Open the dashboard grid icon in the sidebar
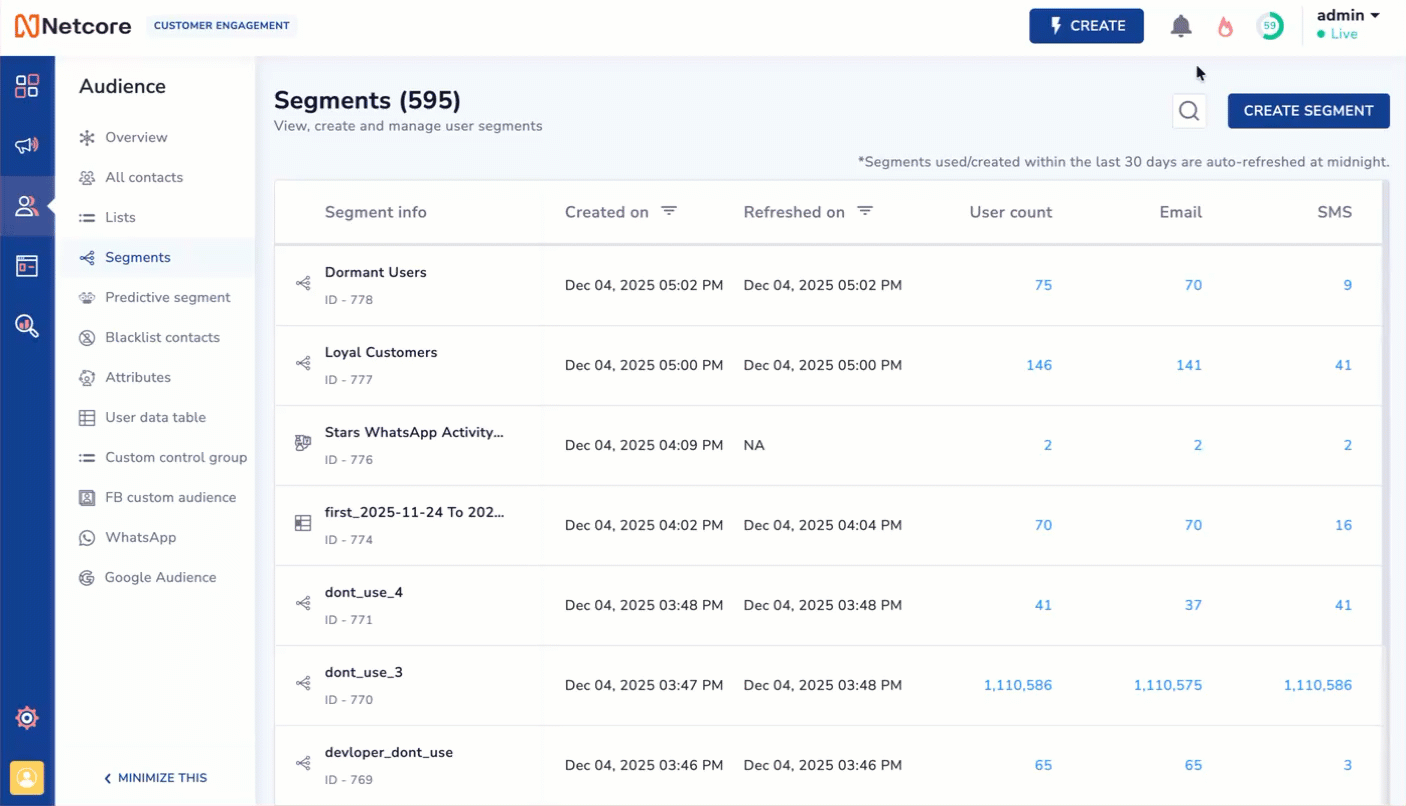1406x806 pixels. tap(27, 85)
